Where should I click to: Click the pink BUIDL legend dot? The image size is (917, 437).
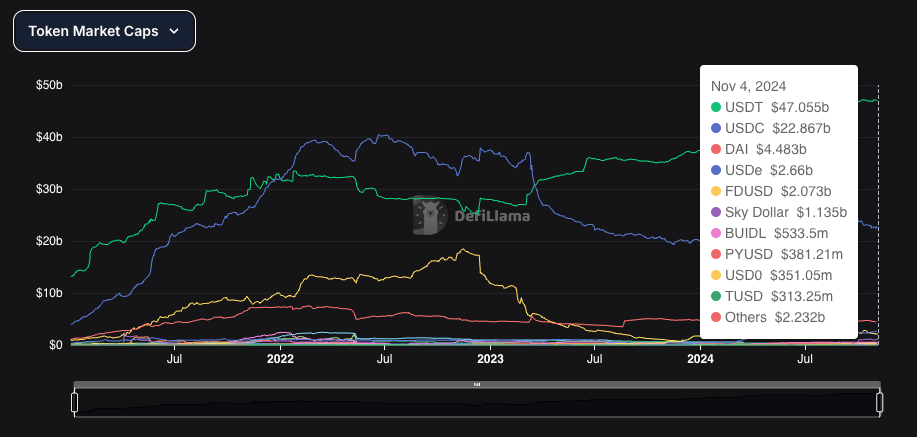716,233
